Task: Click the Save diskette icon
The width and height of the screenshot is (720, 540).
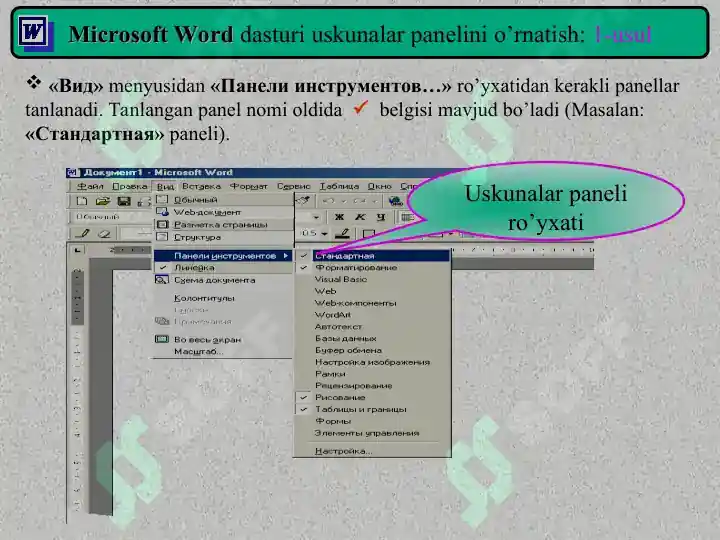Action: click(124, 201)
